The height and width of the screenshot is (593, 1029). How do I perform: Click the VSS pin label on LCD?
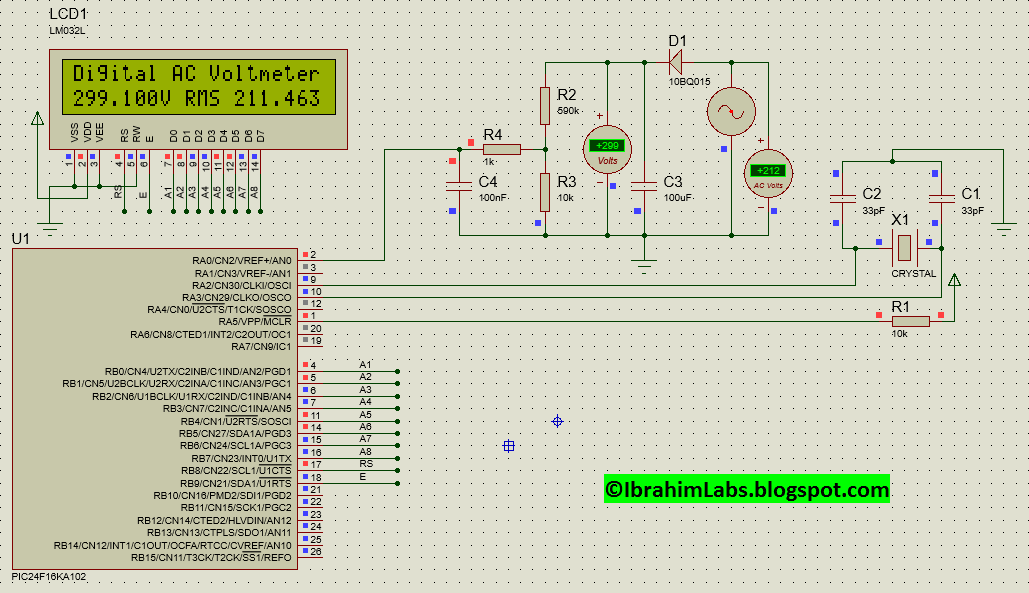click(x=74, y=133)
